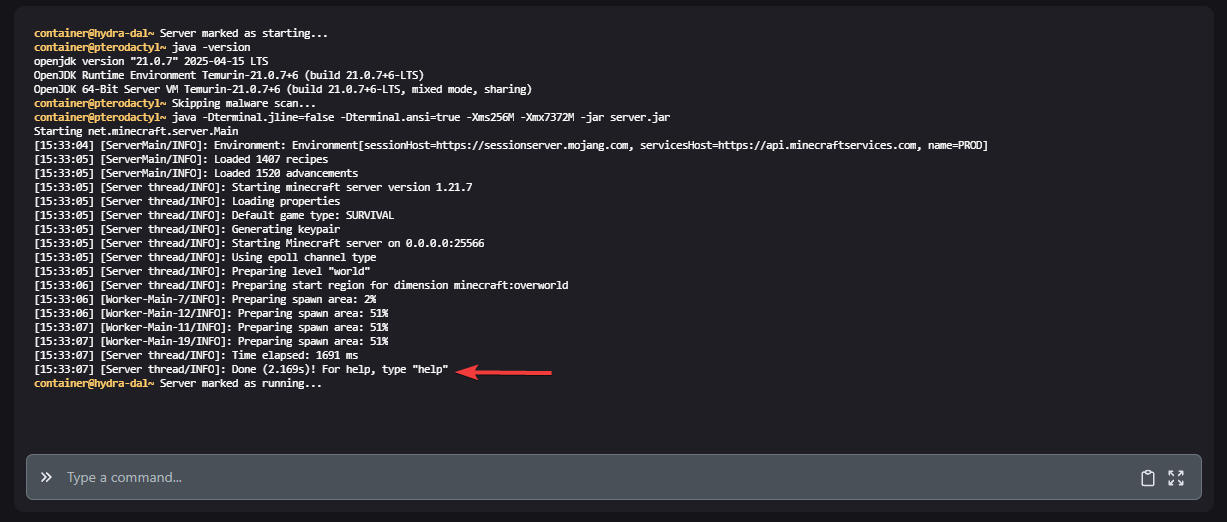Screen dimensions: 1227x522
Task: Click the "java -version" command line
Action: [x=142, y=47]
